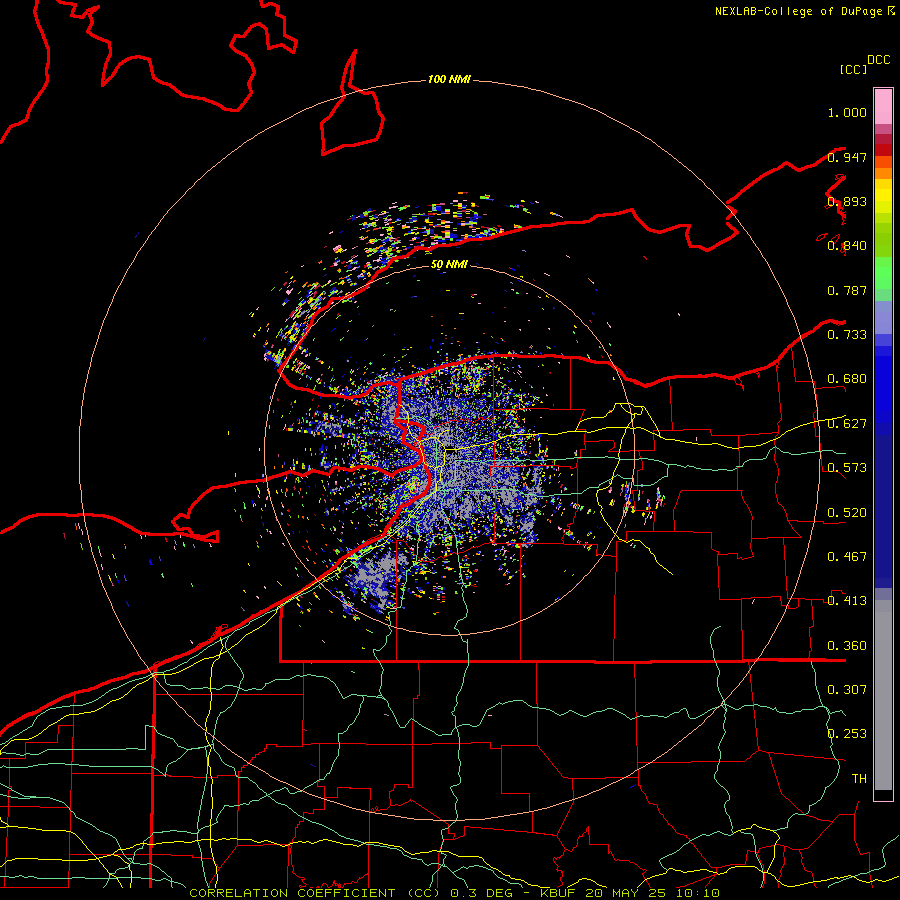
Task: Select the 0.840 scale value
Action: coord(847,246)
